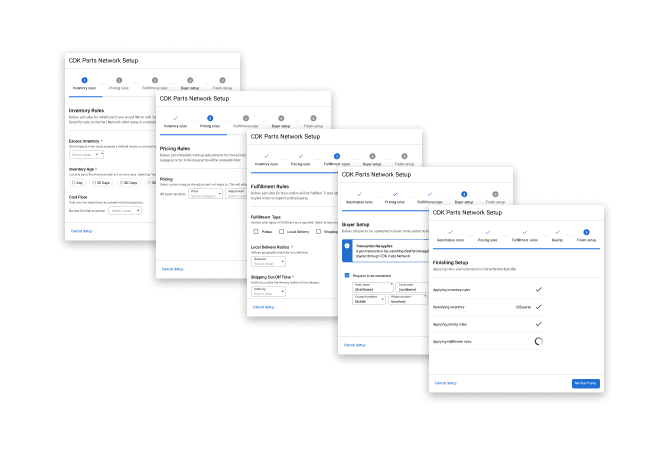Click Cancel Setup in the Pricing Rules dialog
670x450 pixels.
pos(173,269)
